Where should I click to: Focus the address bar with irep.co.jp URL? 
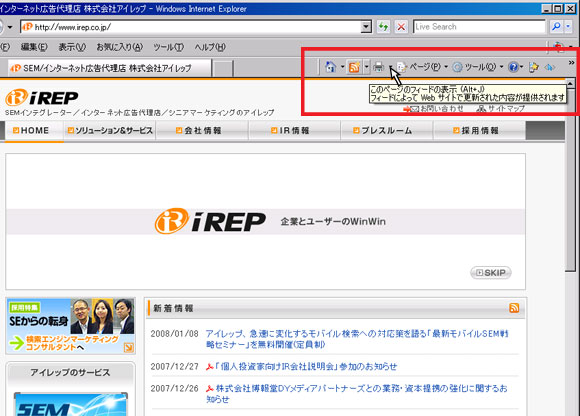[190, 27]
